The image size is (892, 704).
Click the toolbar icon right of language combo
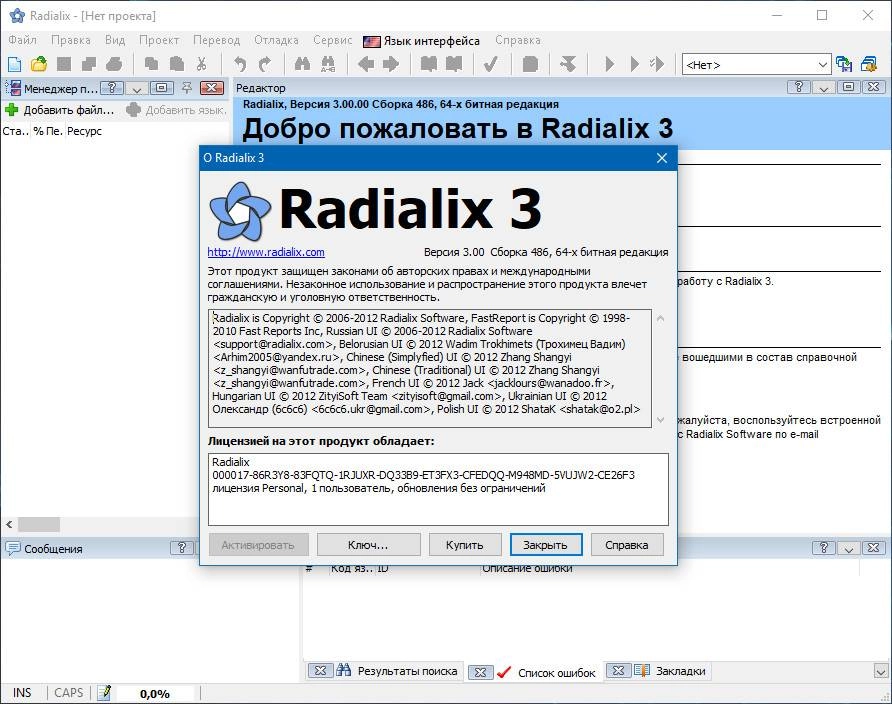[844, 64]
